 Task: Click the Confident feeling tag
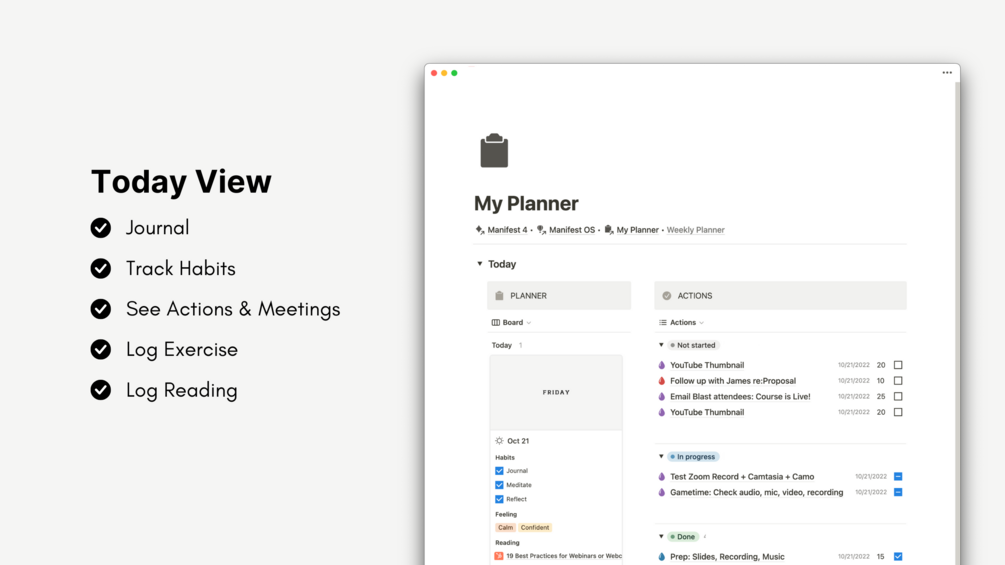coord(535,528)
